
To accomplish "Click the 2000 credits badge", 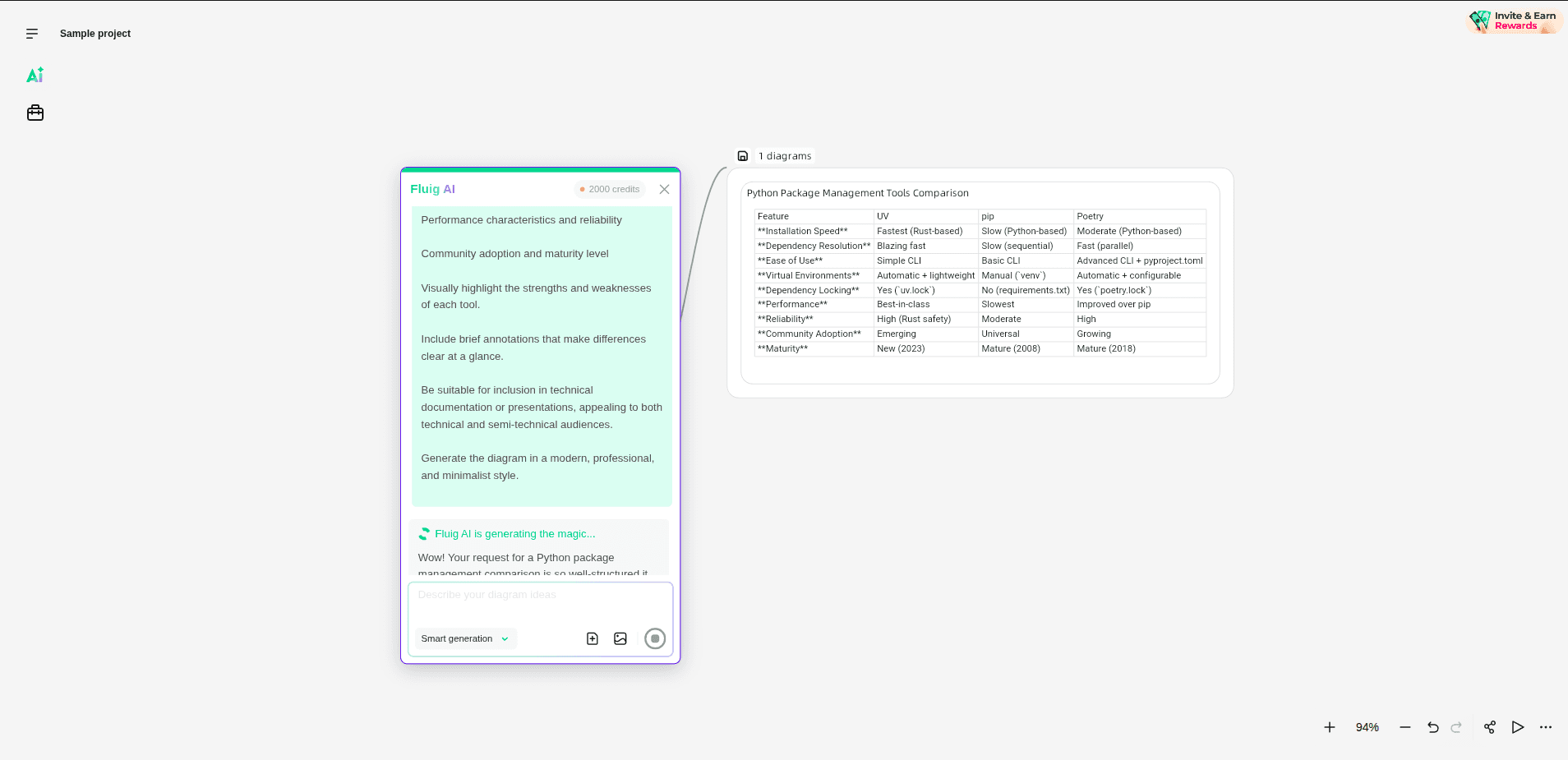I will tap(610, 189).
